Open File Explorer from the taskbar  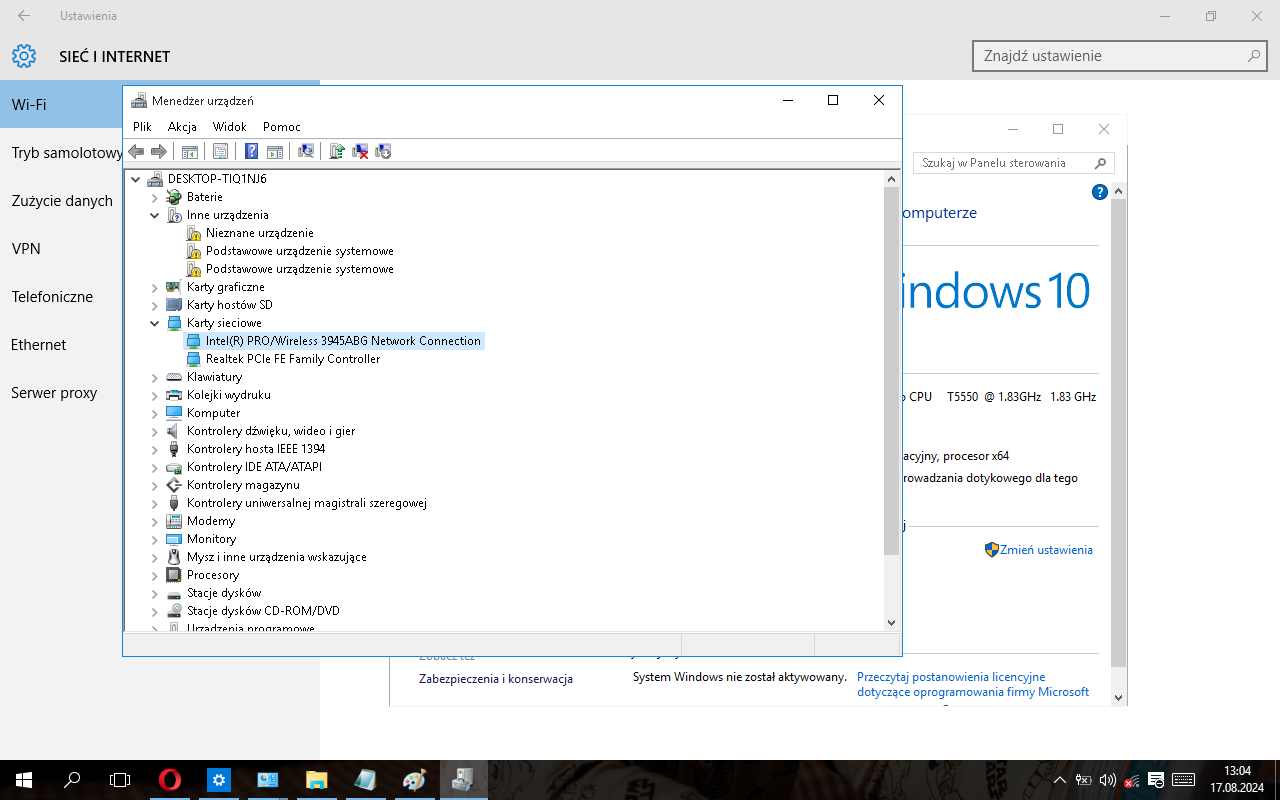316,780
